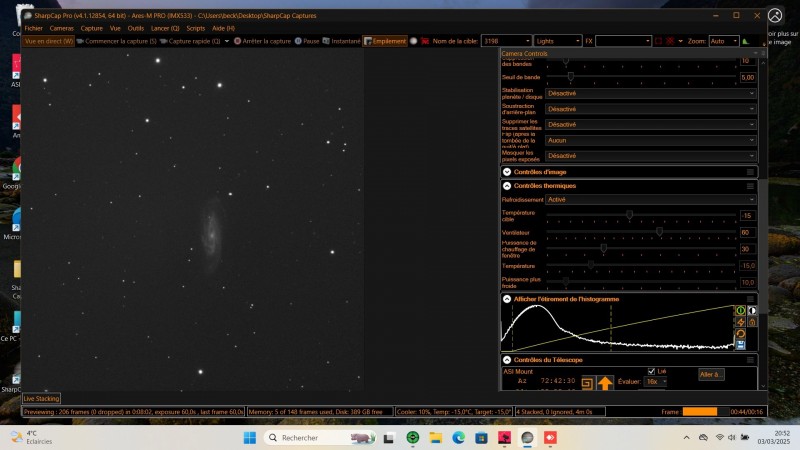Click the spiral search icon in telescope controls
The width and height of the screenshot is (800, 450).
588,382
